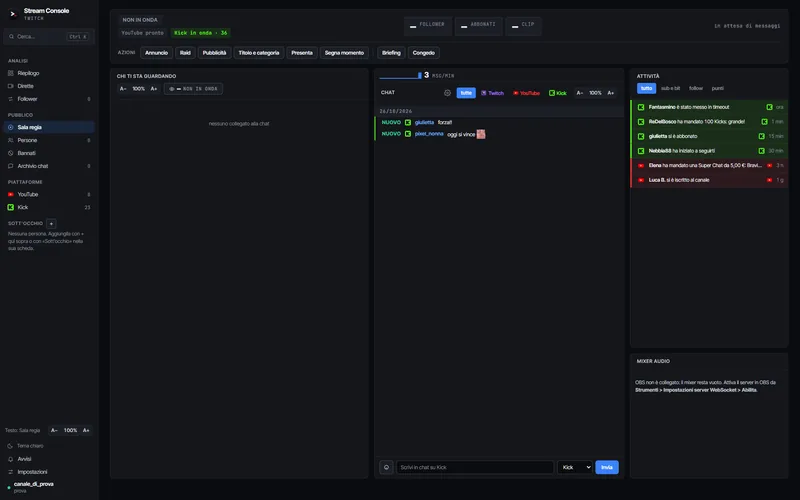
Task: Filter chat to Kick only
Action: pyautogui.click(x=558, y=93)
